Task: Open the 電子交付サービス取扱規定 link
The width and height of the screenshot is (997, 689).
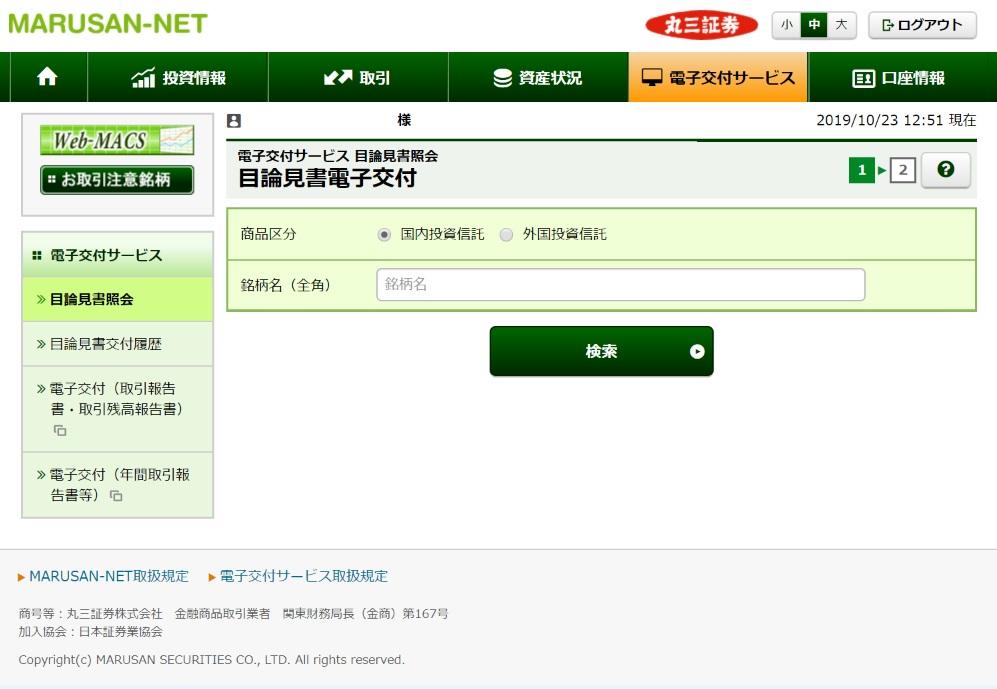Action: (x=303, y=576)
